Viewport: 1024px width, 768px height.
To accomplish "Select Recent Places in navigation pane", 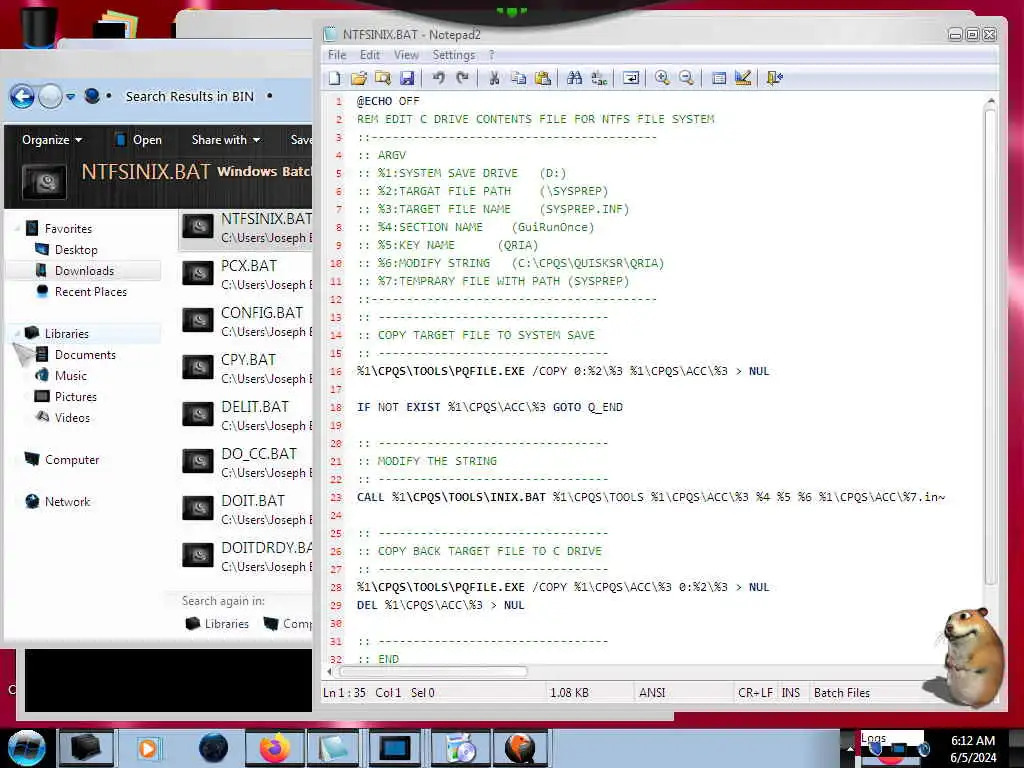I will [x=91, y=291].
